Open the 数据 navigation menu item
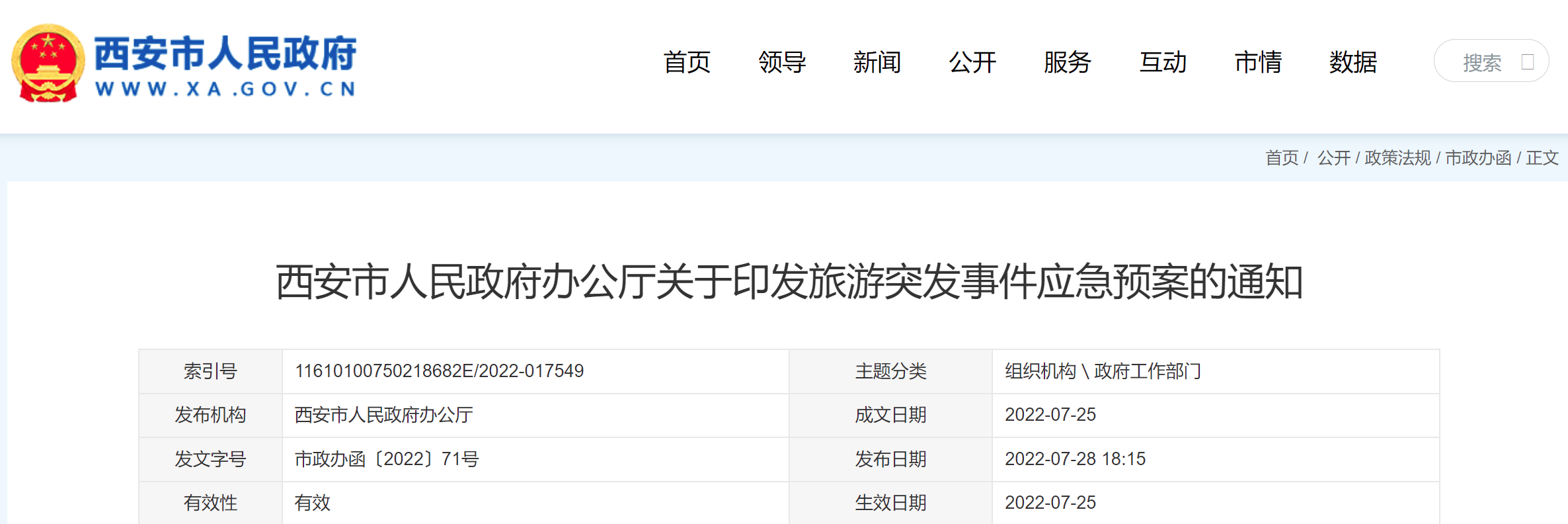 pos(1353,62)
